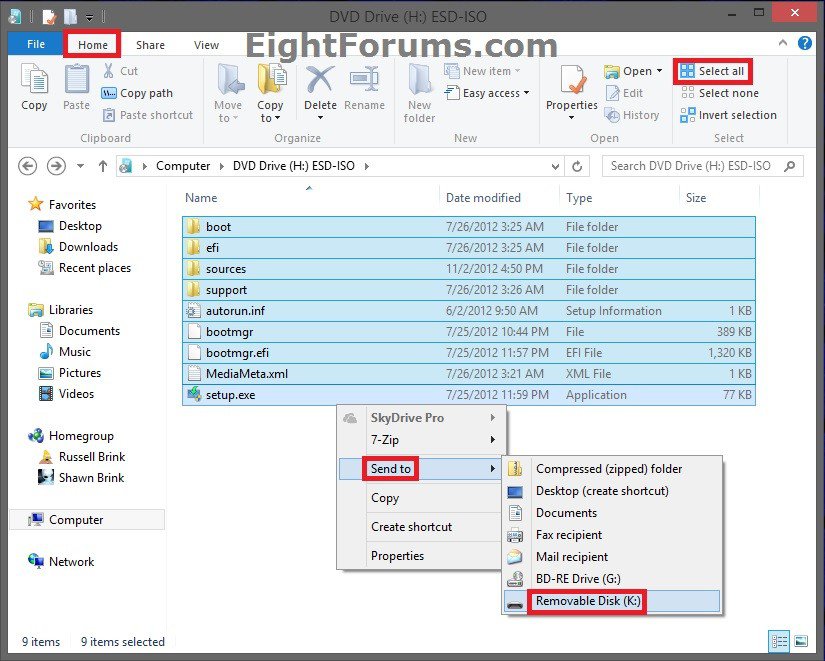Click Computer in the address breadcrumb
This screenshot has width=825, height=661.
[x=183, y=166]
